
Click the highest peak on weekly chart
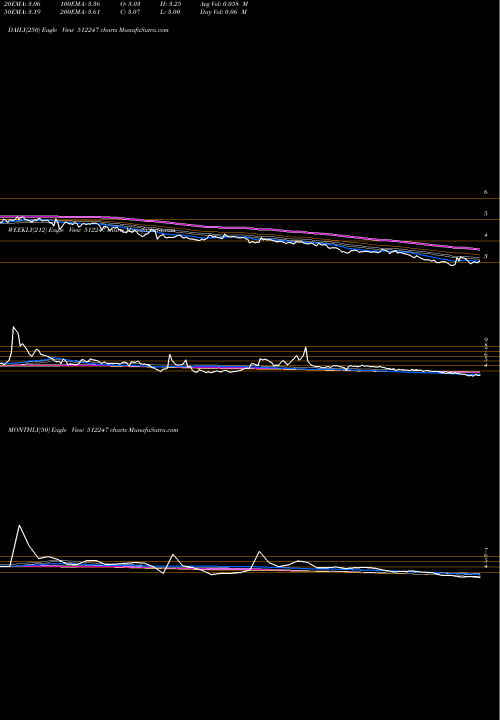13,327
